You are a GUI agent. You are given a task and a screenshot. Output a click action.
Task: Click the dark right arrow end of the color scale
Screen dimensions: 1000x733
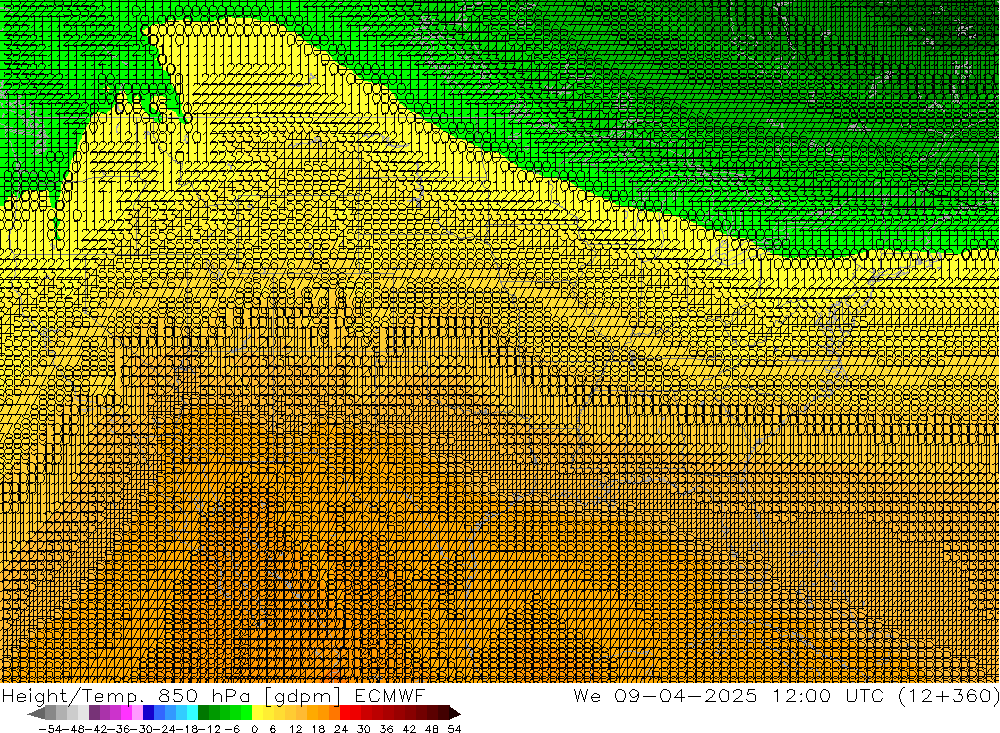point(454,713)
